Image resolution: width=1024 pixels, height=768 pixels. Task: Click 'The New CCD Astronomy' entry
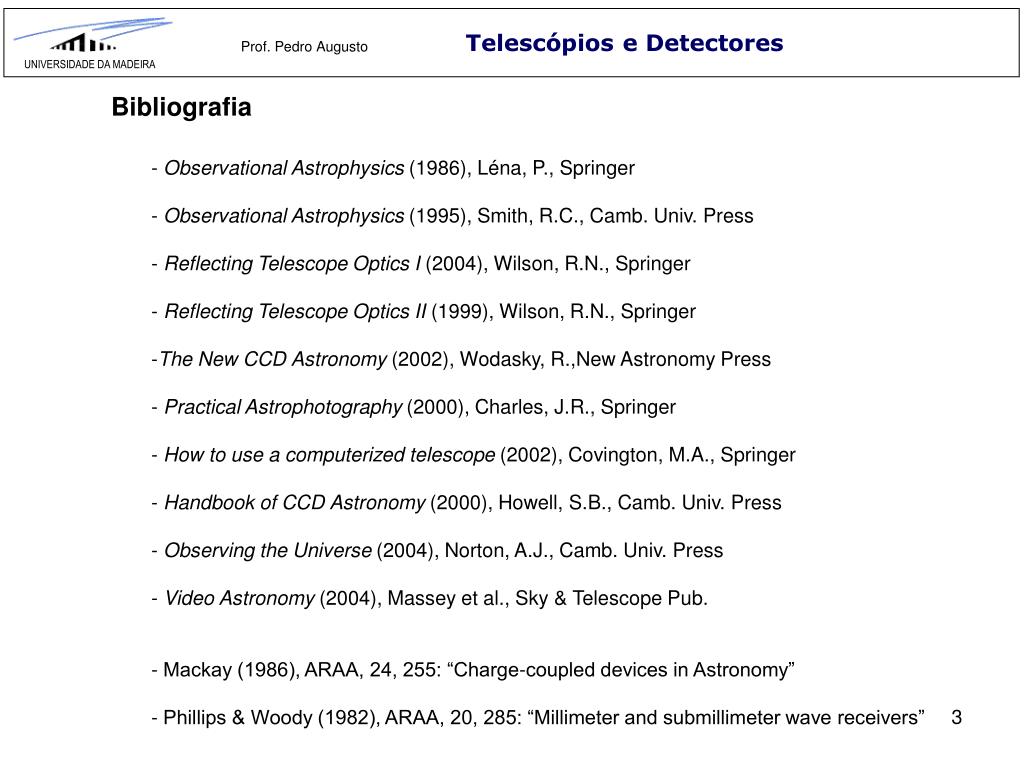(461, 359)
